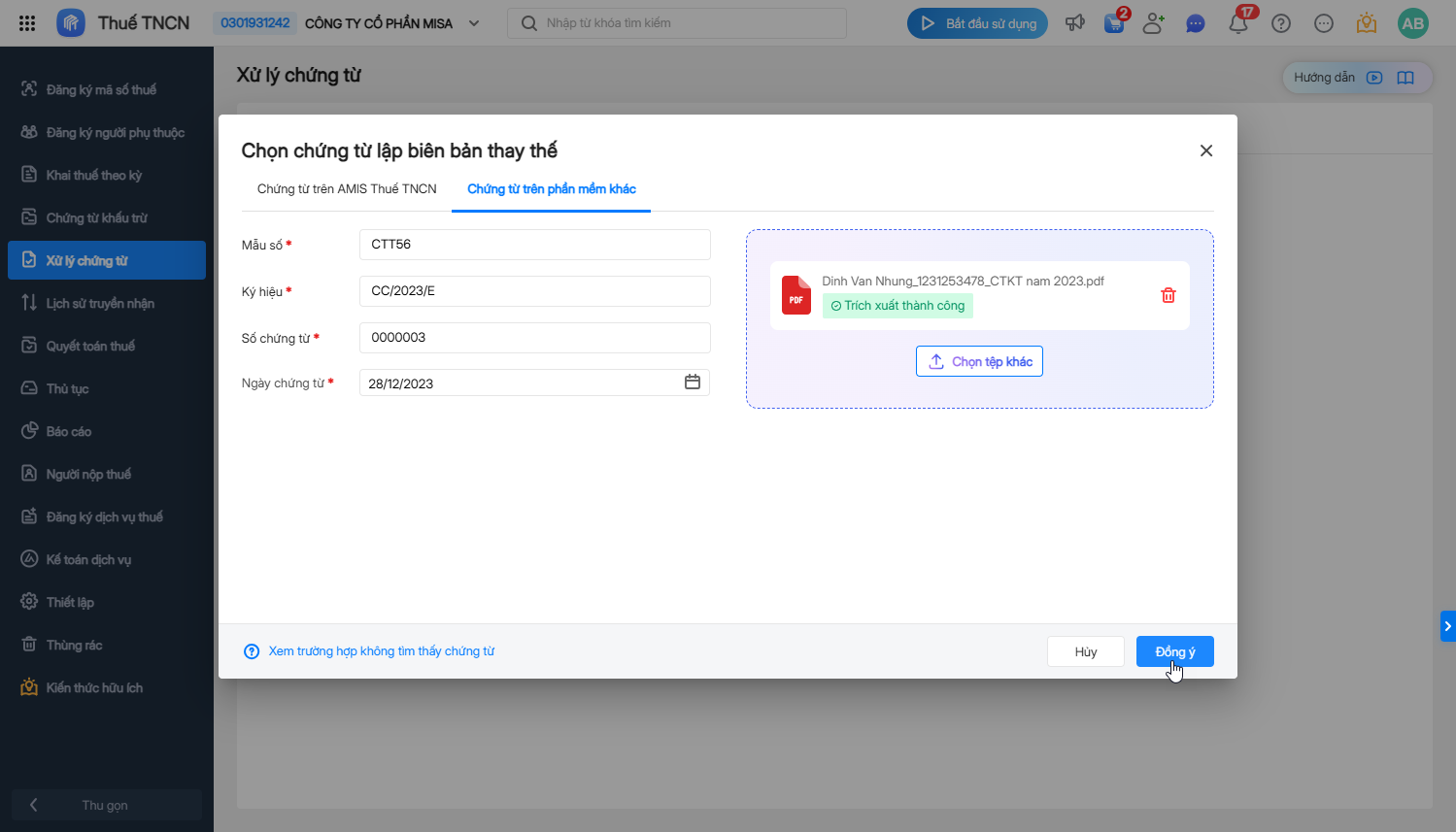Expand the right side panel arrow
Viewport: 1456px width, 832px height.
[1447, 626]
